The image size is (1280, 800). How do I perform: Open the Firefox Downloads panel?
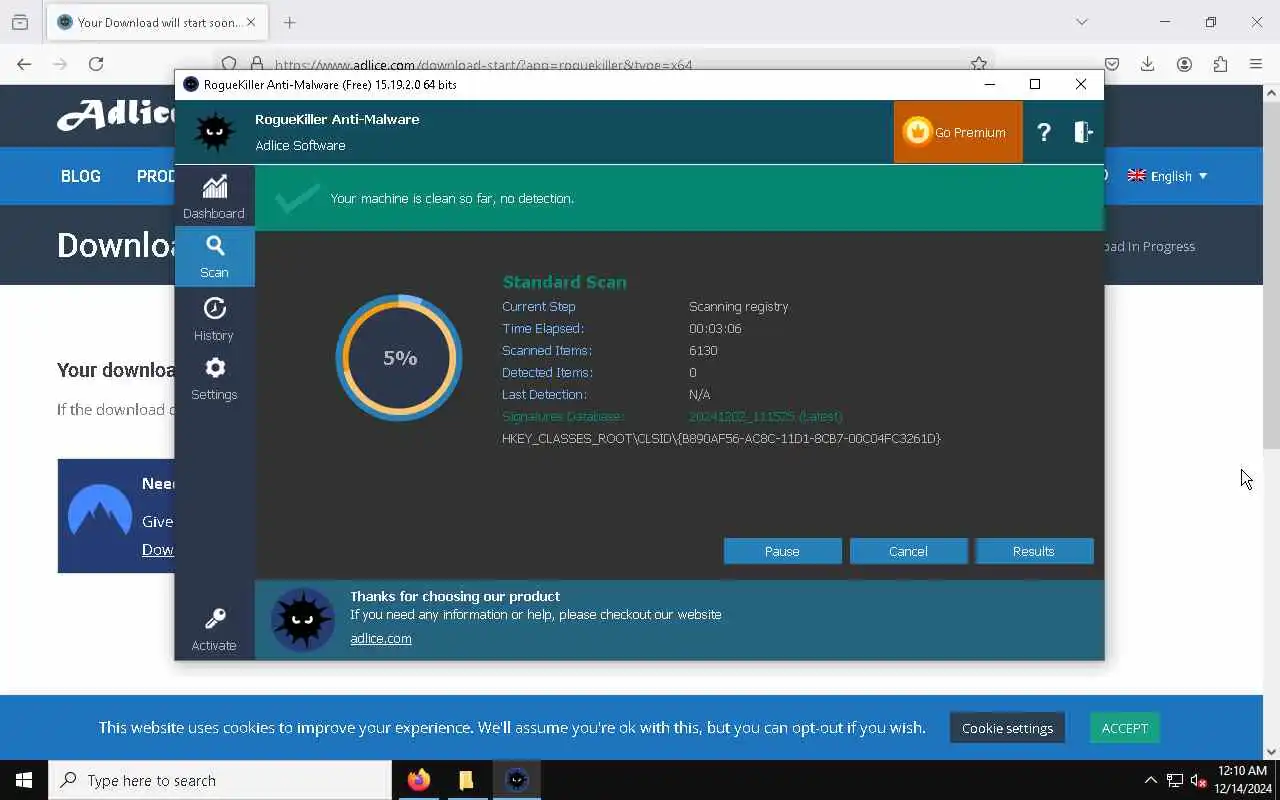pos(1148,64)
